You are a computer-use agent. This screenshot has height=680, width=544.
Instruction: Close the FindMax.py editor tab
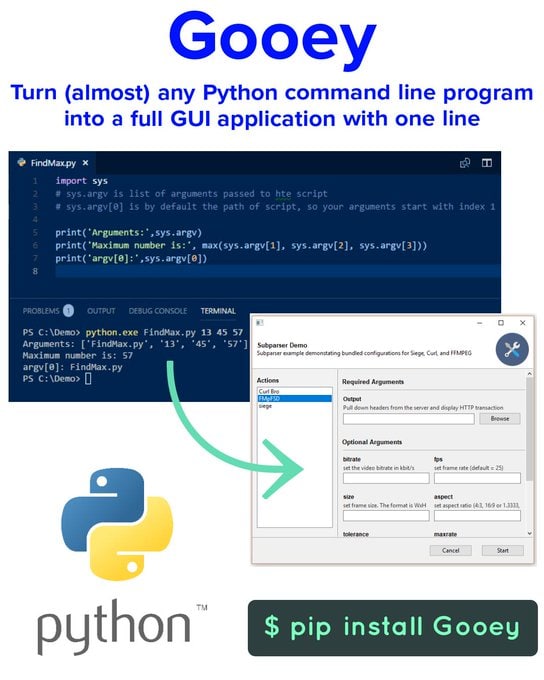click(x=85, y=163)
